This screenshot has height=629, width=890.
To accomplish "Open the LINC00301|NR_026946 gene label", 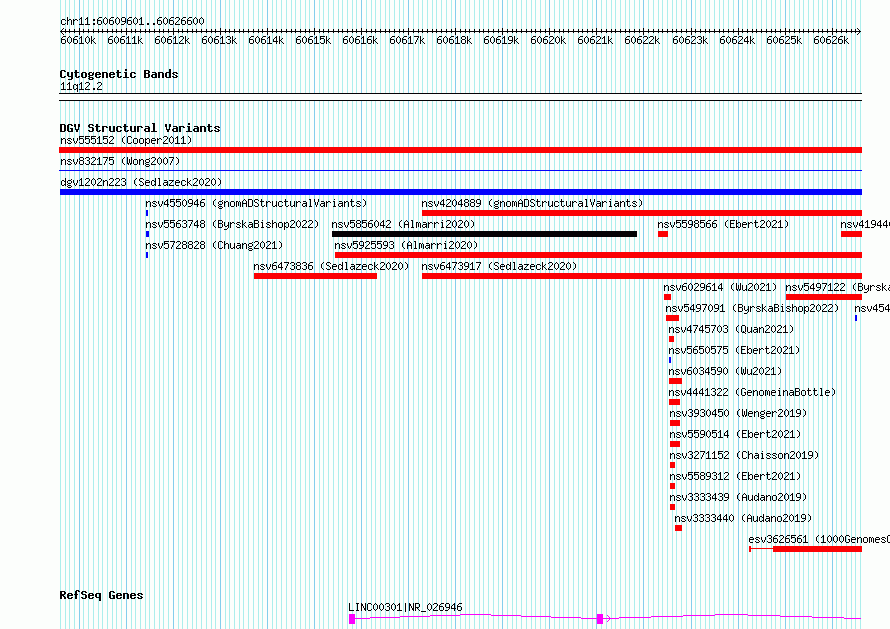I will pyautogui.click(x=405, y=607).
